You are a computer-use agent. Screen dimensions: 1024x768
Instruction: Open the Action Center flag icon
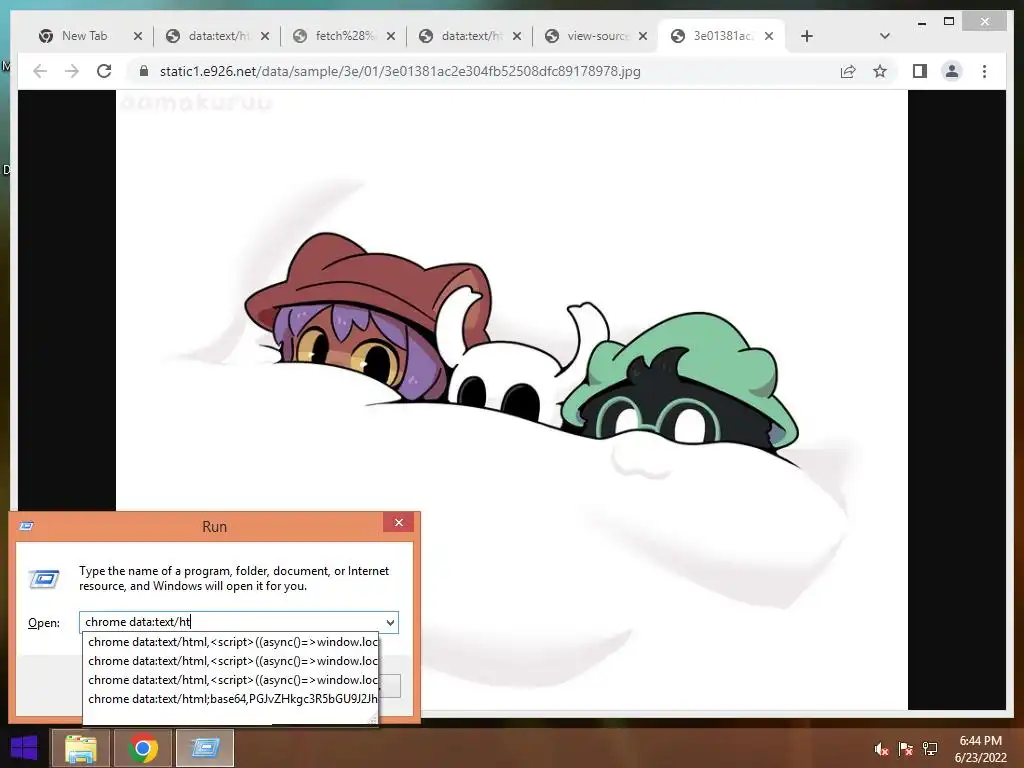(906, 749)
